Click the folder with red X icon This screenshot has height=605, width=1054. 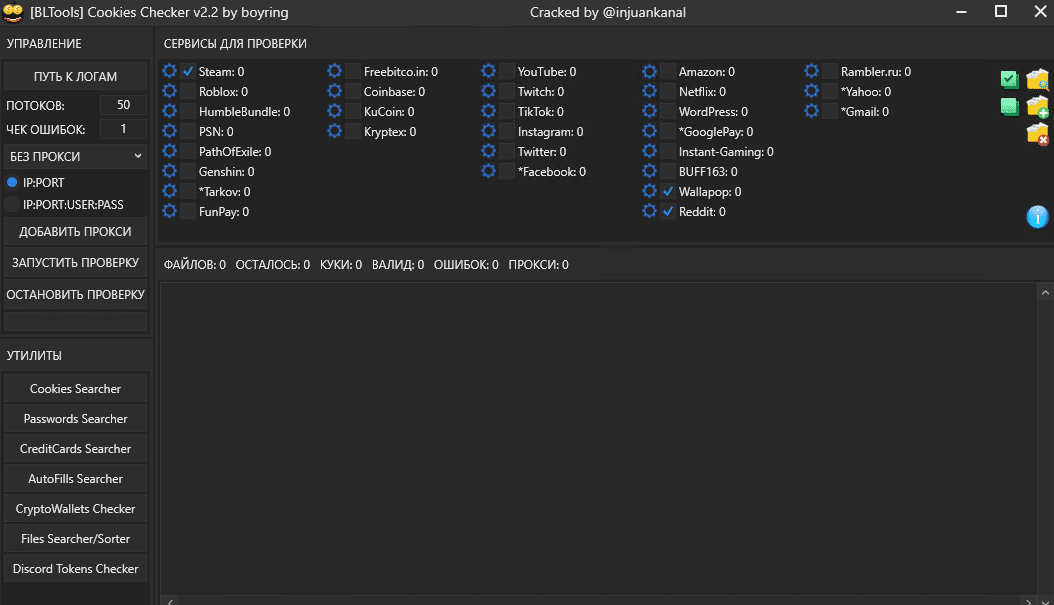tap(1037, 134)
